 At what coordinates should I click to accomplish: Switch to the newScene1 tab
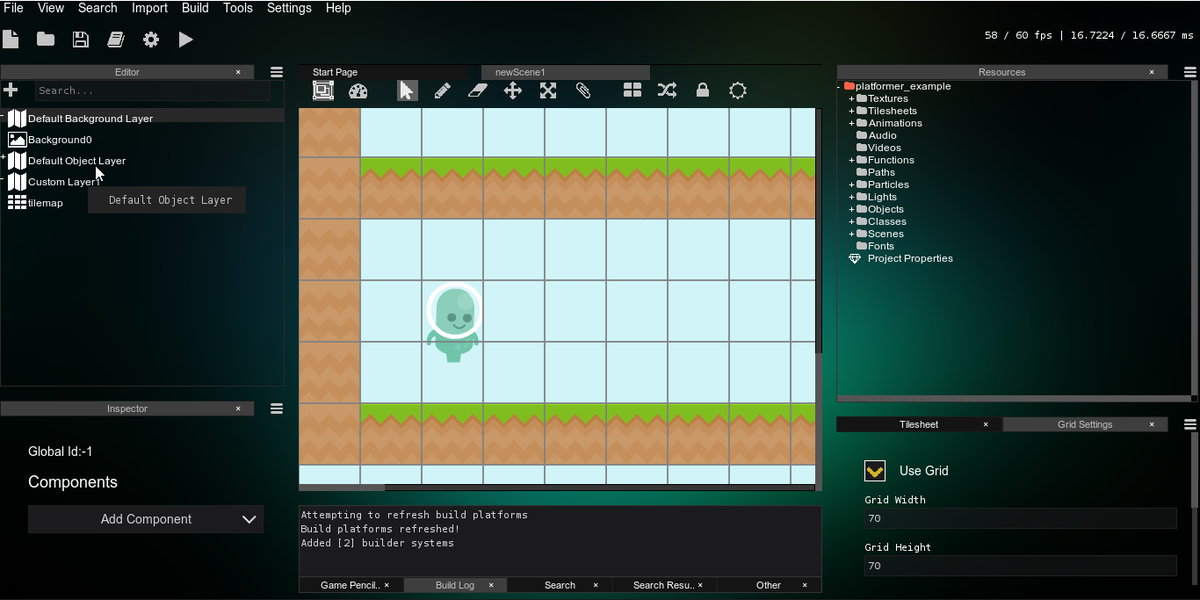[x=520, y=72]
